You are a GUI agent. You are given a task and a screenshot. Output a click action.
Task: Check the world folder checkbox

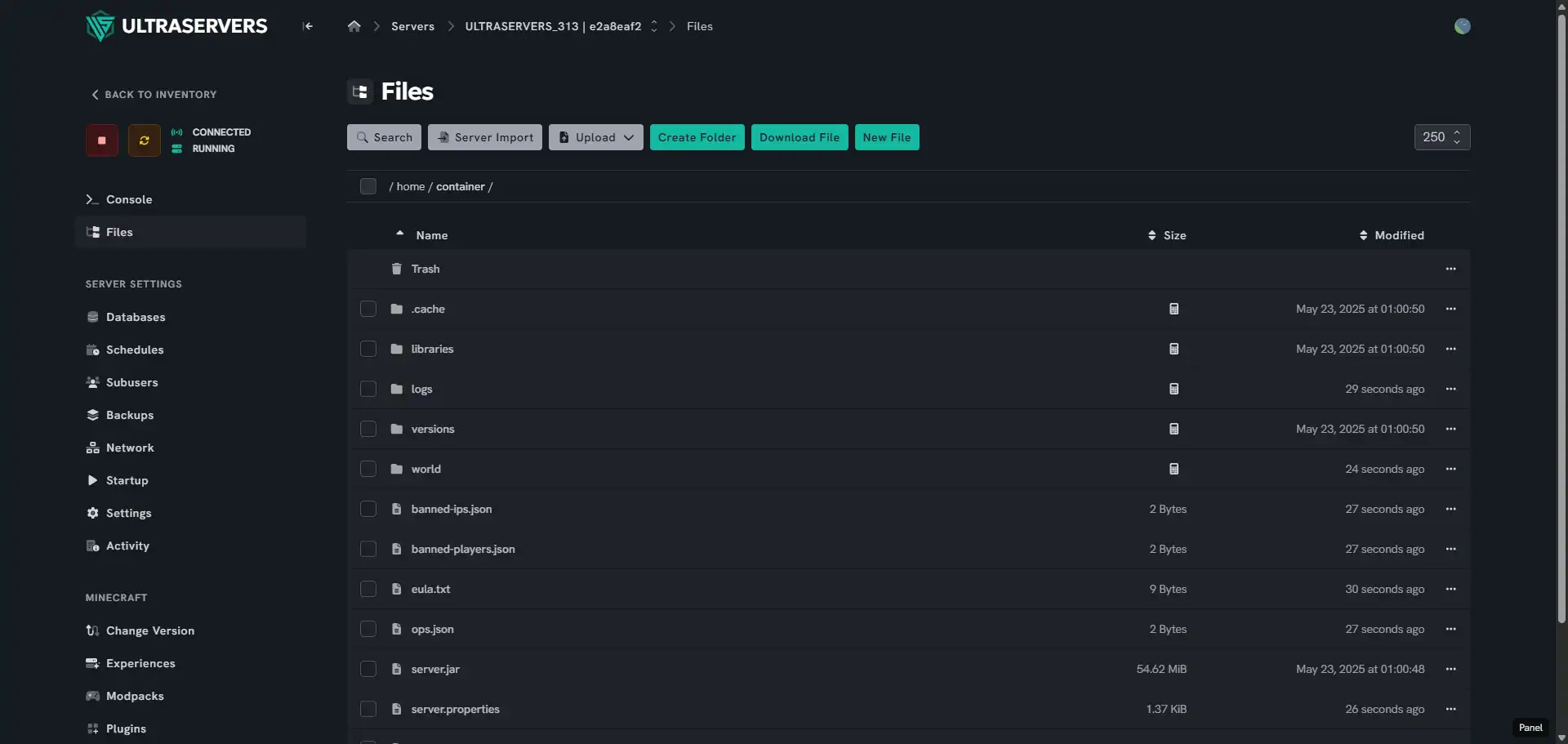click(x=368, y=469)
